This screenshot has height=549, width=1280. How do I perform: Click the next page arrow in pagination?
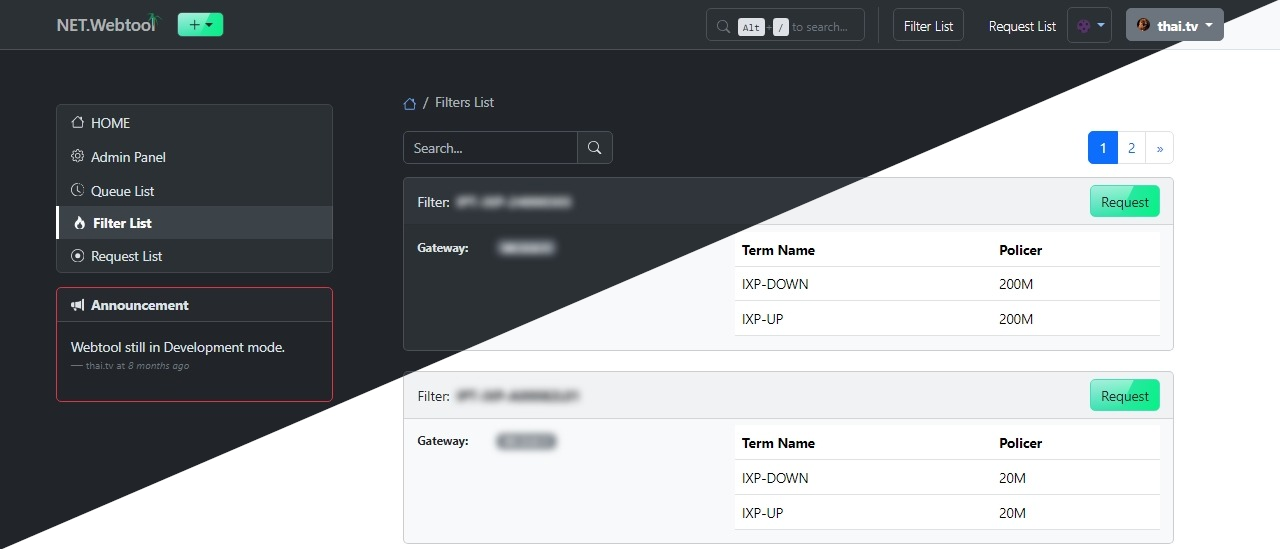coord(1159,148)
